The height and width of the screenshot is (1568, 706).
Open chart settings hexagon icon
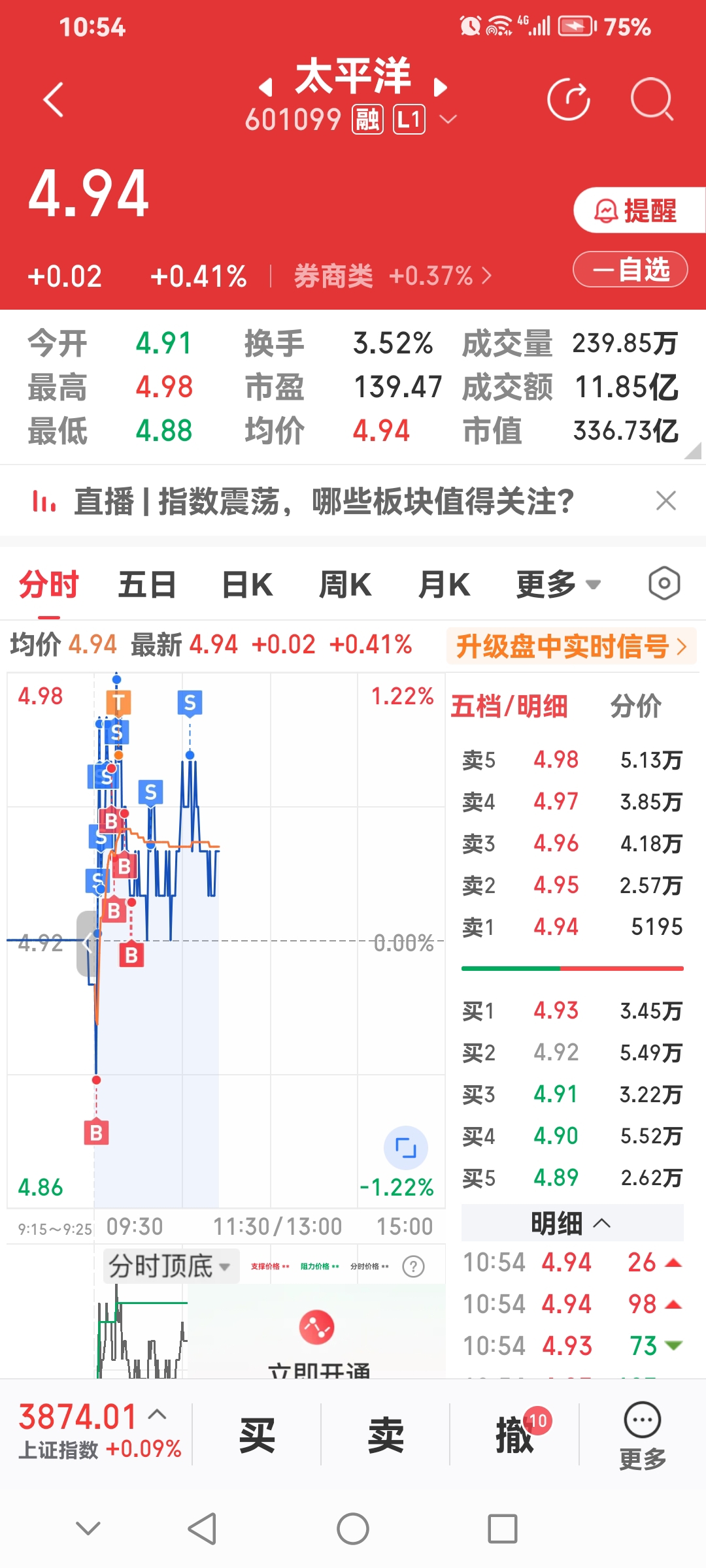coord(664,583)
